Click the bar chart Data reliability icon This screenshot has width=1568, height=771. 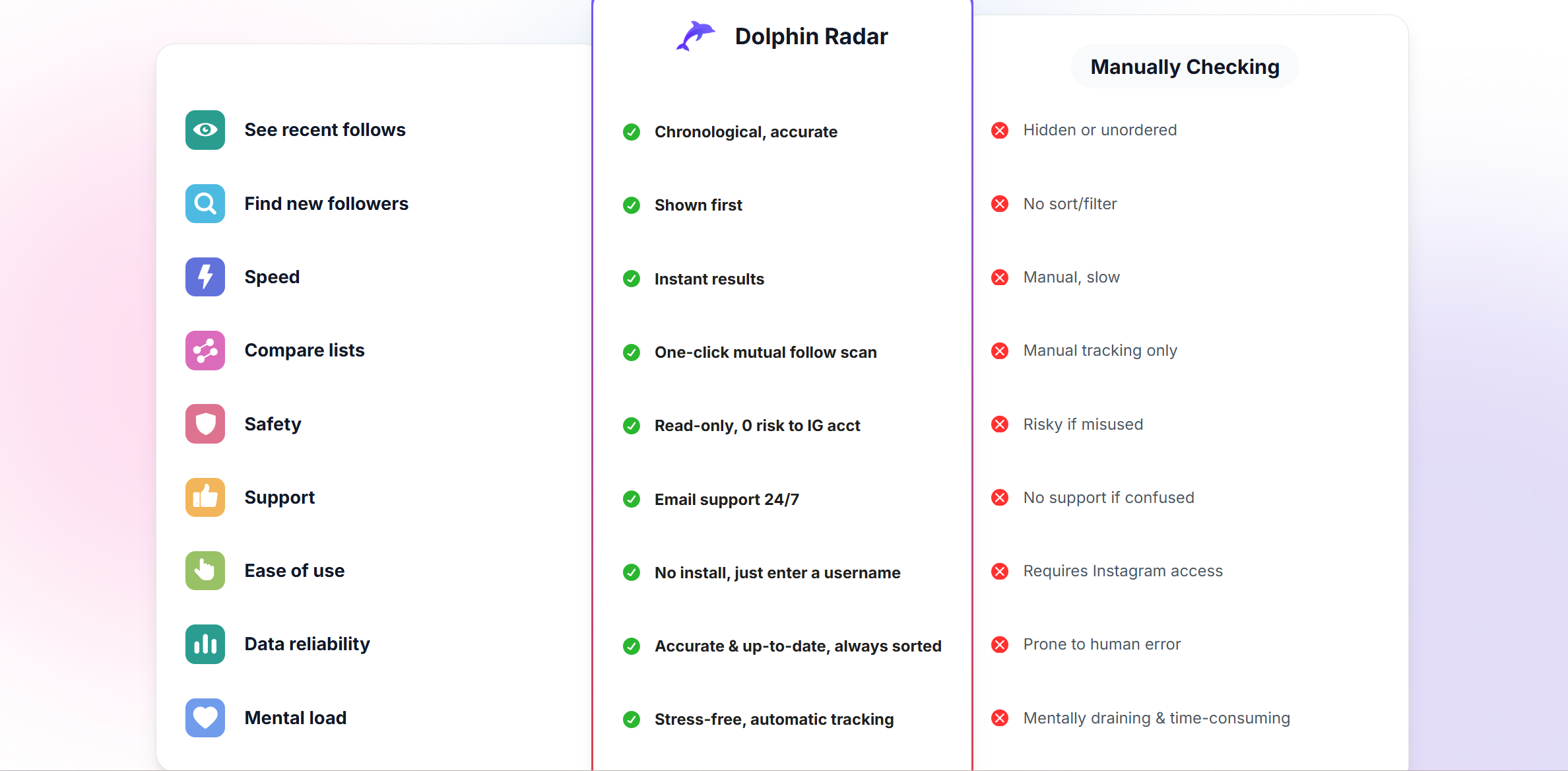tap(205, 644)
